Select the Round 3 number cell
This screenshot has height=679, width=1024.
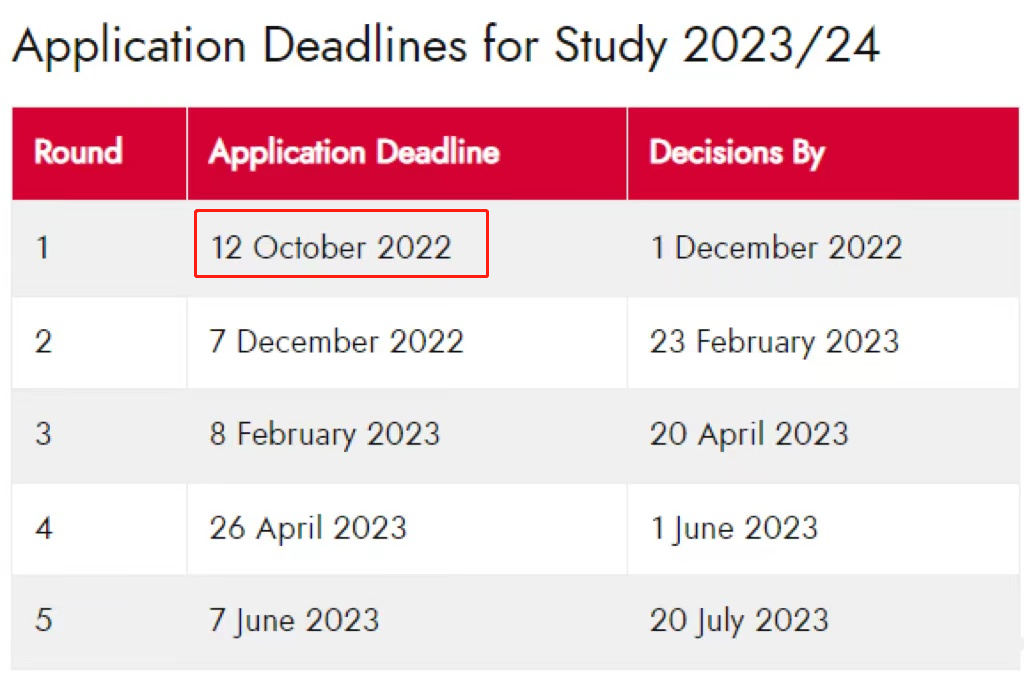43,434
